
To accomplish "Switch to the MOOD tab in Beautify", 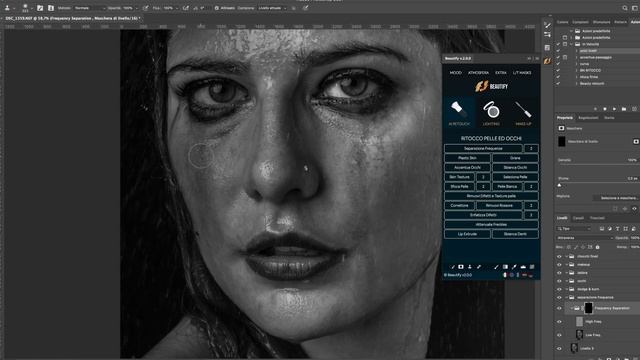I will [456, 73].
